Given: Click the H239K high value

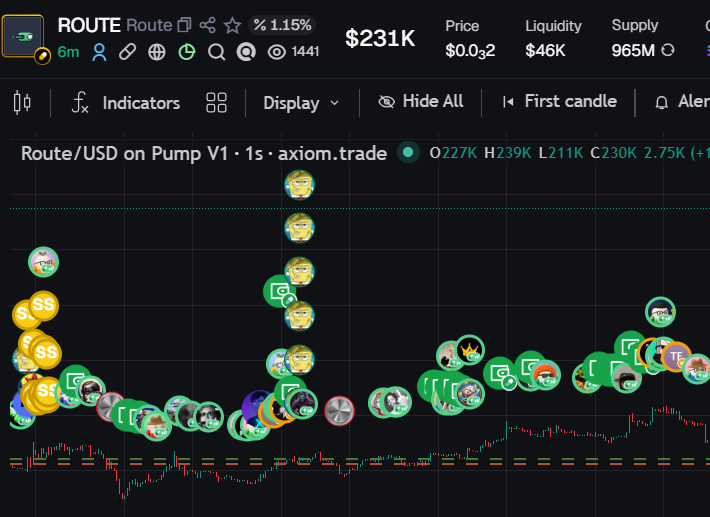Looking at the screenshot, I should point(508,153).
